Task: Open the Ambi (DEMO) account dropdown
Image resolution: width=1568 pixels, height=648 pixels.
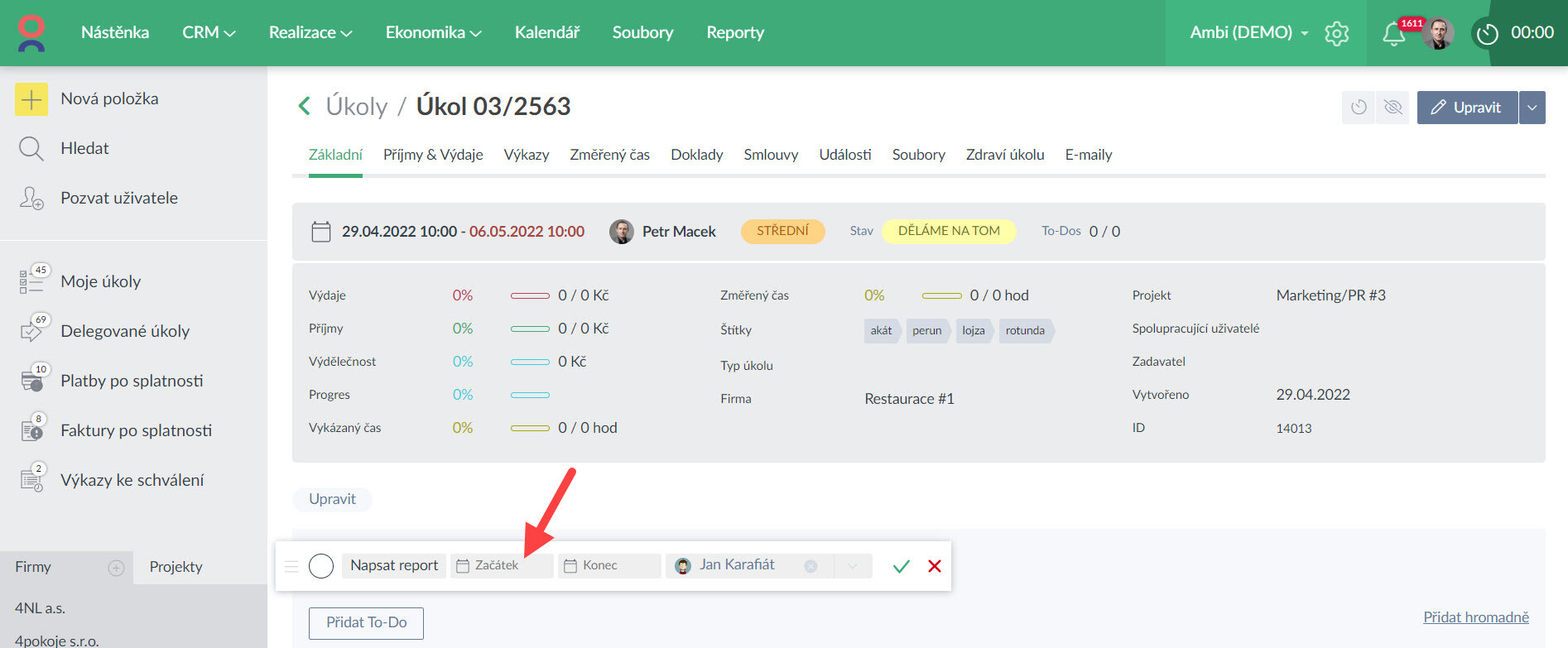Action: click(1248, 33)
